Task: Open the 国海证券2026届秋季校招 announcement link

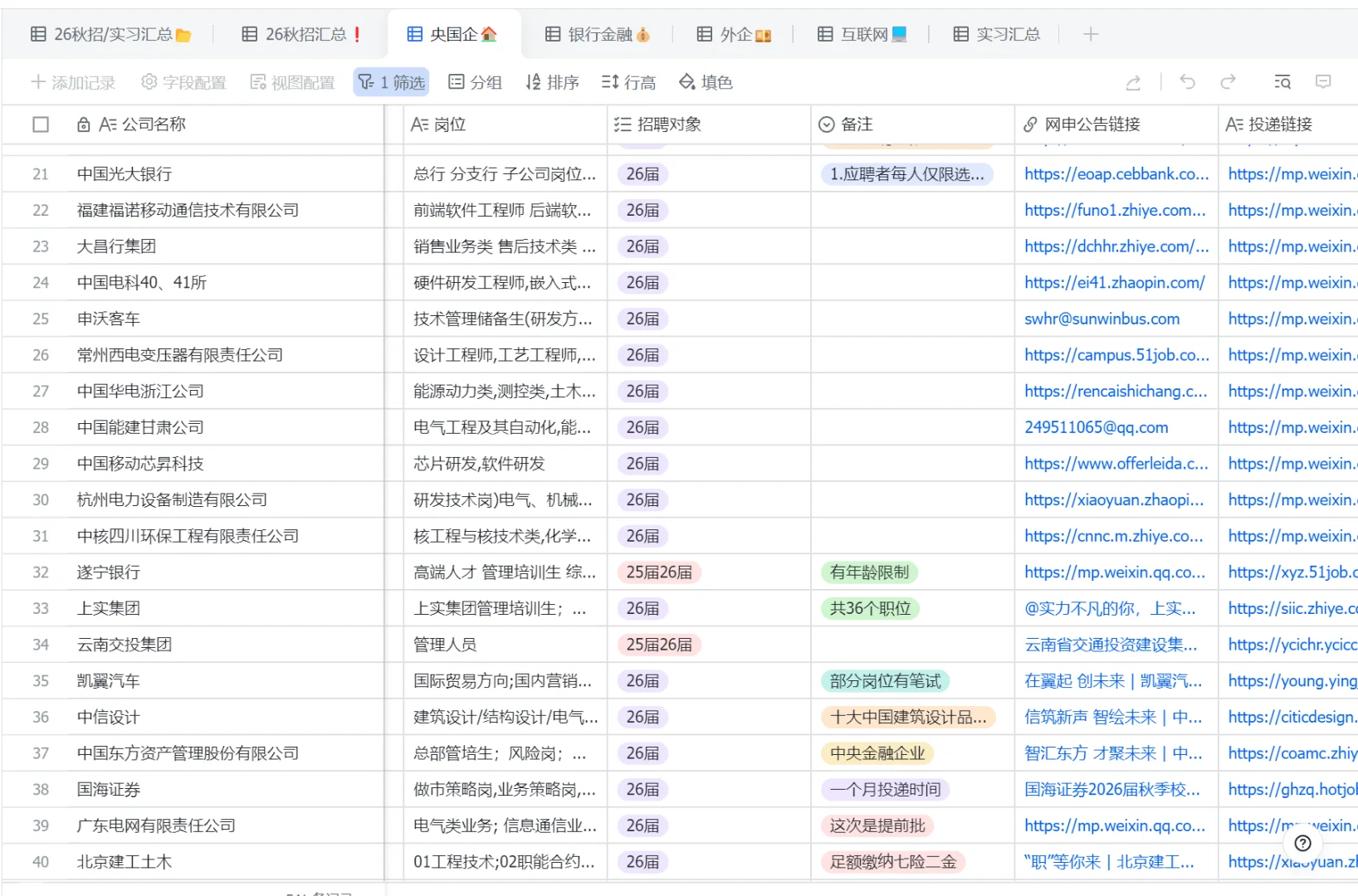Action: click(x=1112, y=790)
